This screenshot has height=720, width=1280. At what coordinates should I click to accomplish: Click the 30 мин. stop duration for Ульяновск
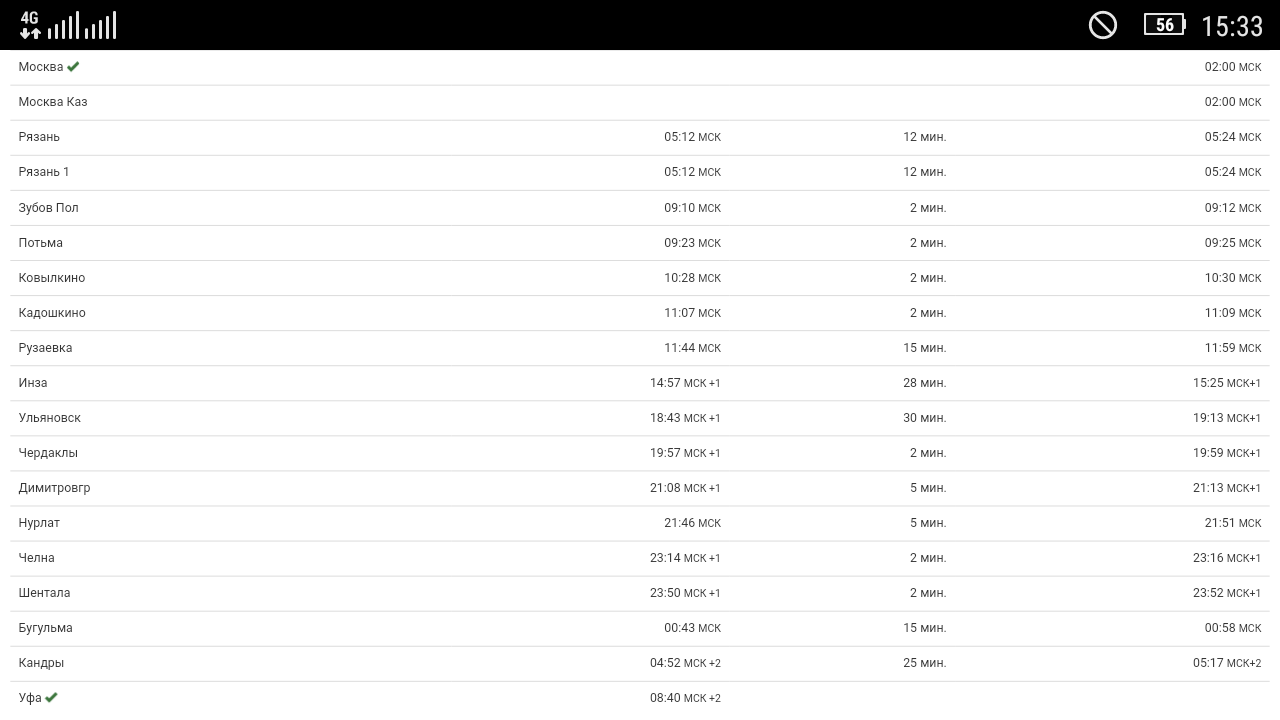pyautogui.click(x=924, y=418)
